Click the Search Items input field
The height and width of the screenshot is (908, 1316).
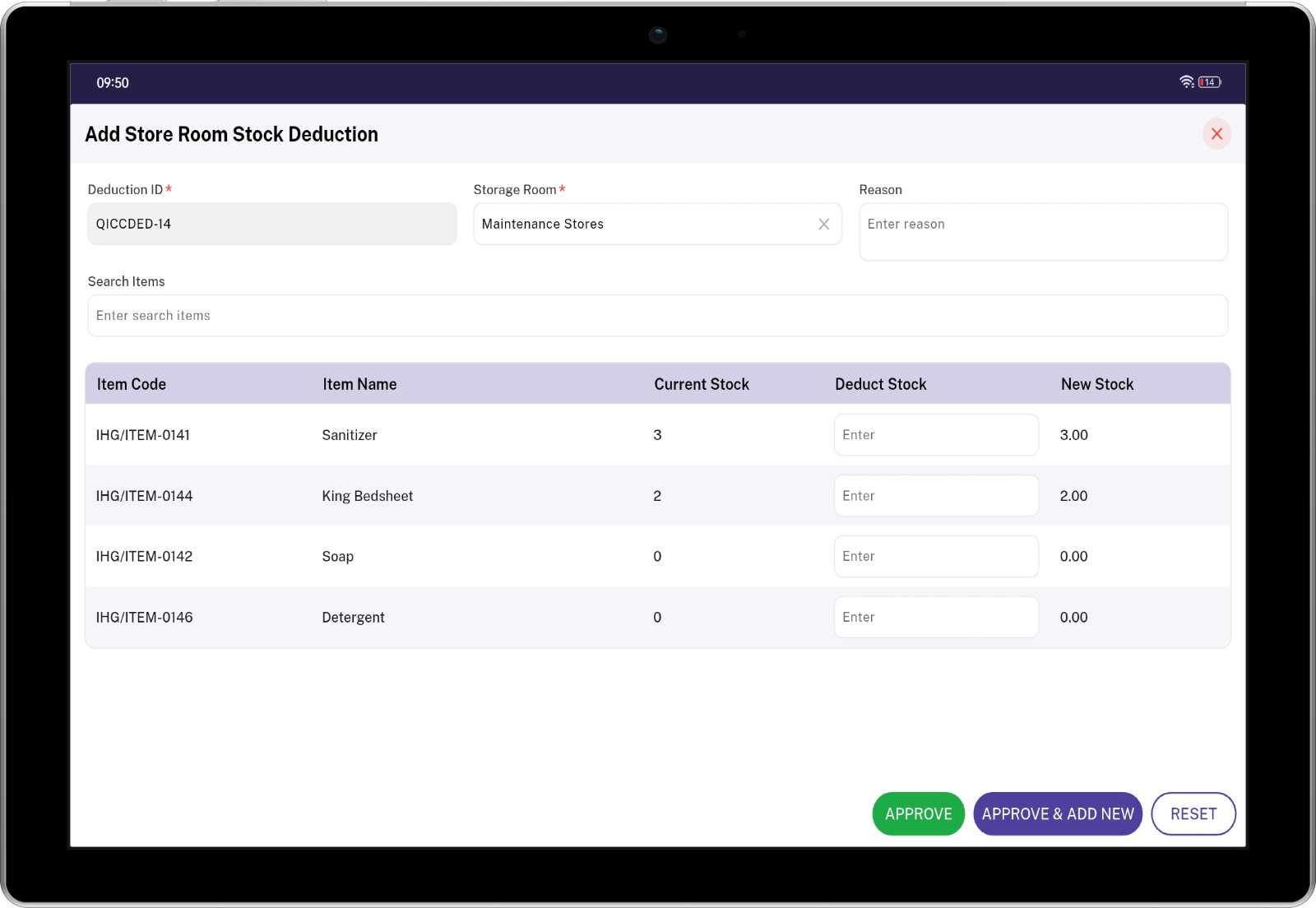click(657, 316)
